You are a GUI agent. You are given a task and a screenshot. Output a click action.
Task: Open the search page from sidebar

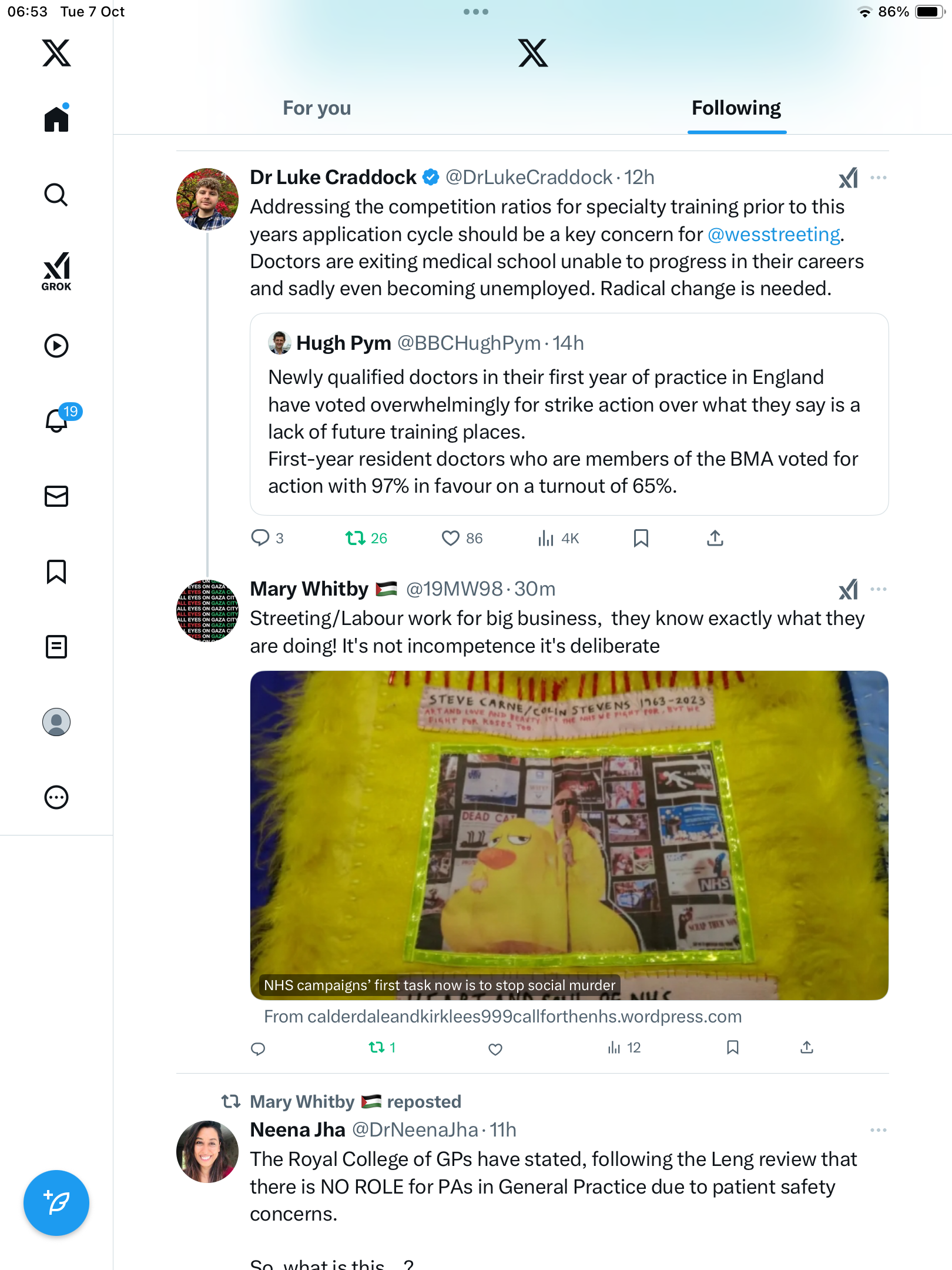56,195
